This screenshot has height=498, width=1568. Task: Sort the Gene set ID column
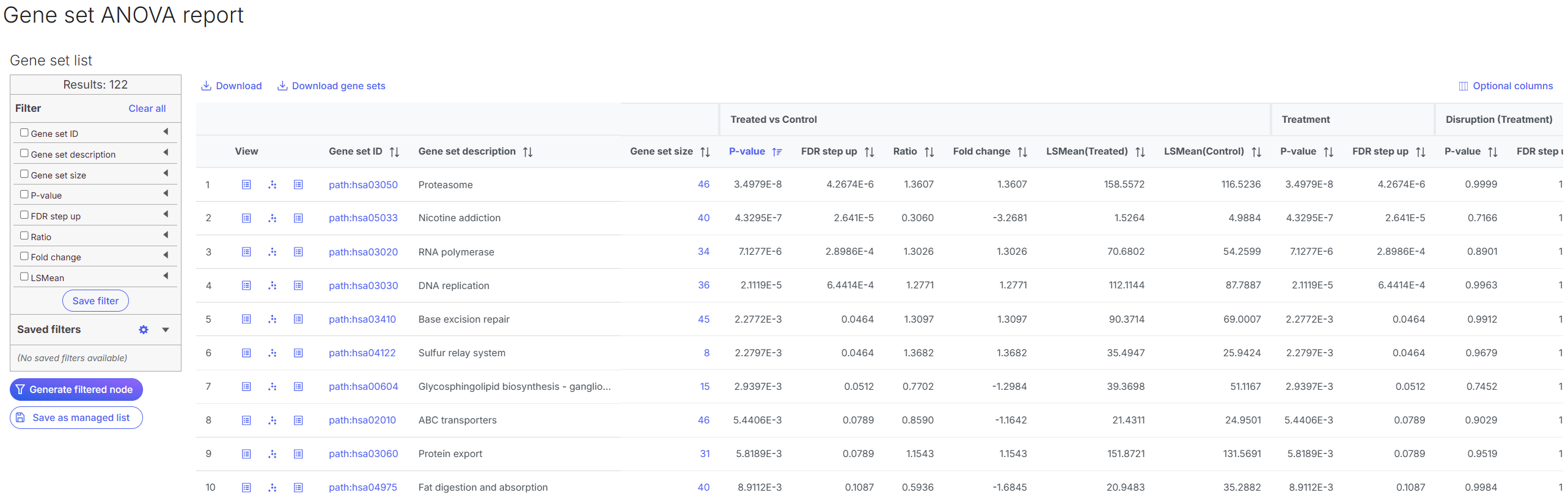[x=395, y=152]
